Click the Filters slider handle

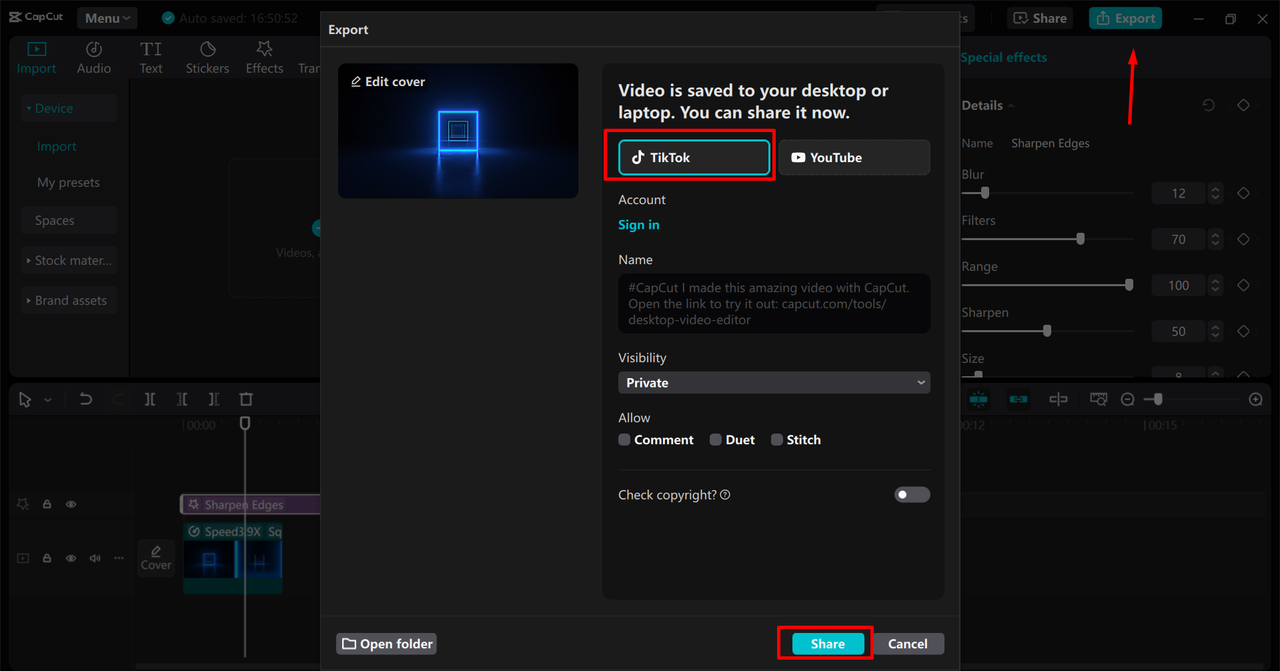[x=1080, y=239]
